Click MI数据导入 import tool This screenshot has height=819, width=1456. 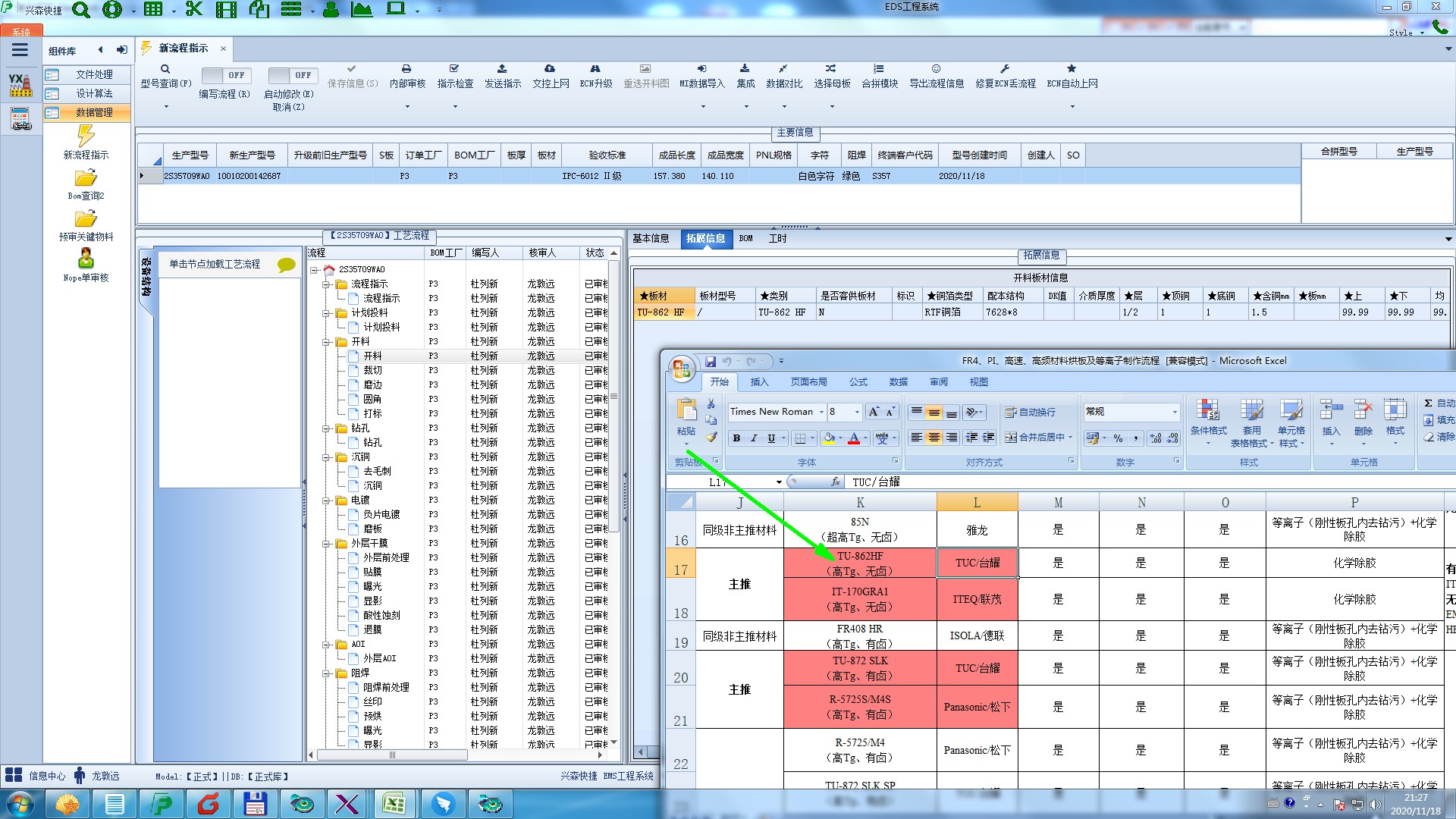click(x=701, y=77)
